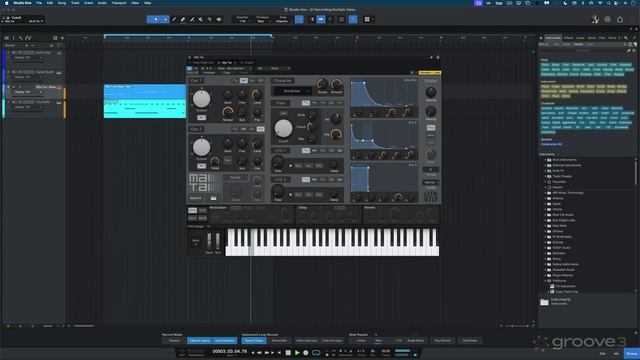The width and height of the screenshot is (640, 360).
Task: Click the Browse button bottom right
Action: (x=631, y=353)
